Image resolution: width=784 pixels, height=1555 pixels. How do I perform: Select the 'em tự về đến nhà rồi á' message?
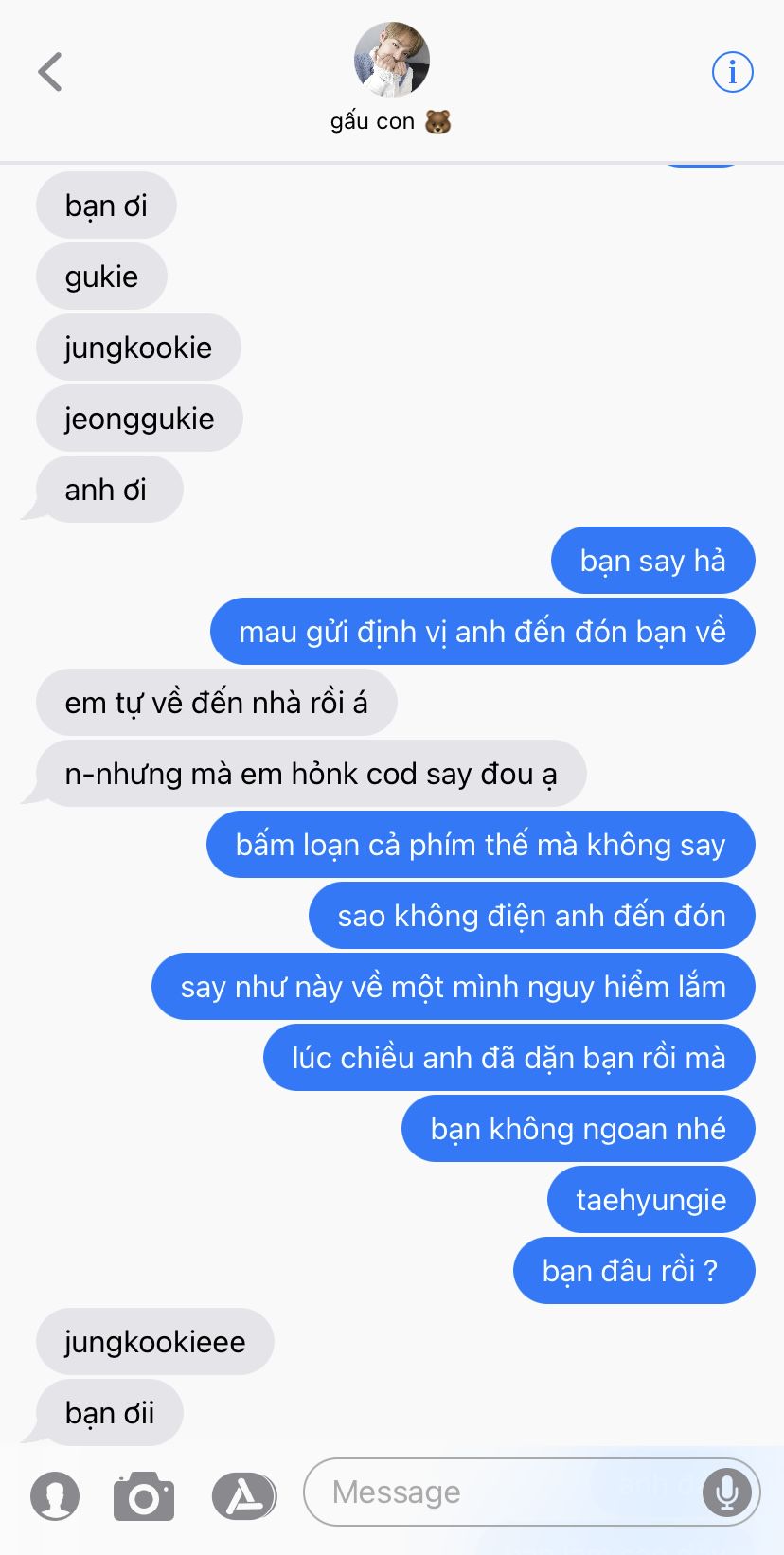point(217,703)
